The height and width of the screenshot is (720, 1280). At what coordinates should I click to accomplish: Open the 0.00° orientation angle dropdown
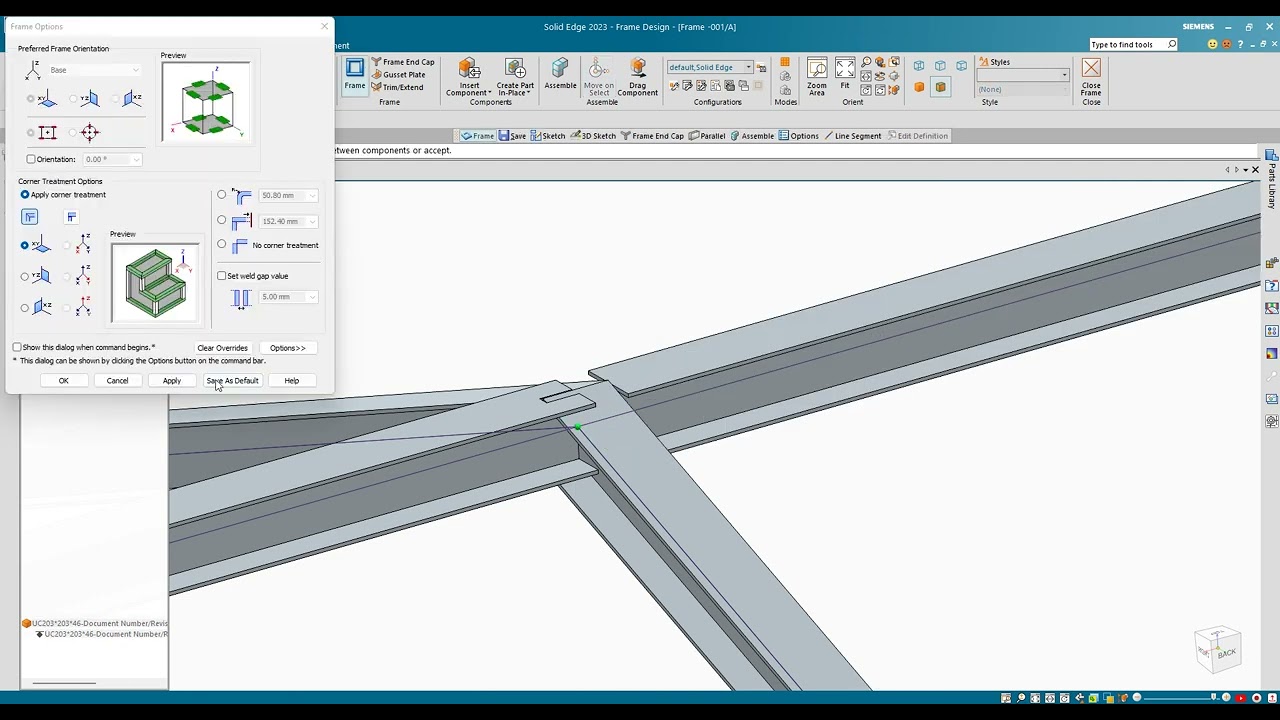point(136,160)
